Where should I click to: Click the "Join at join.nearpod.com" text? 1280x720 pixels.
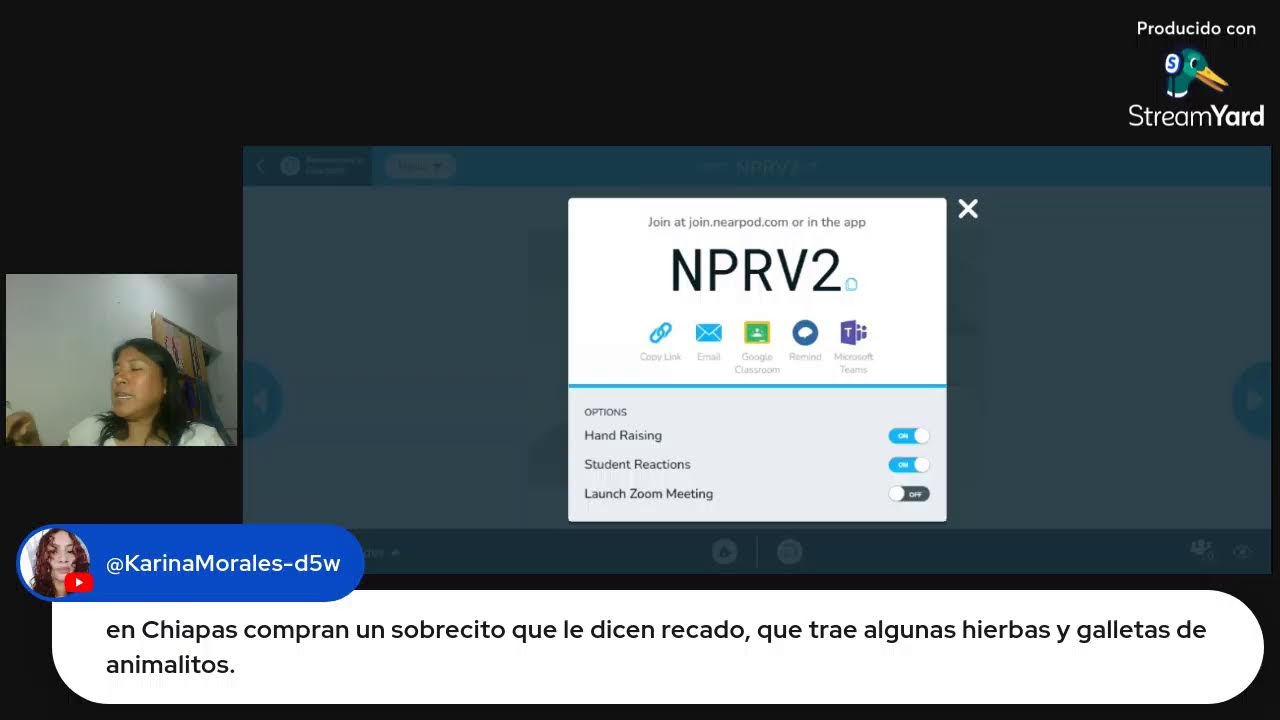point(757,222)
